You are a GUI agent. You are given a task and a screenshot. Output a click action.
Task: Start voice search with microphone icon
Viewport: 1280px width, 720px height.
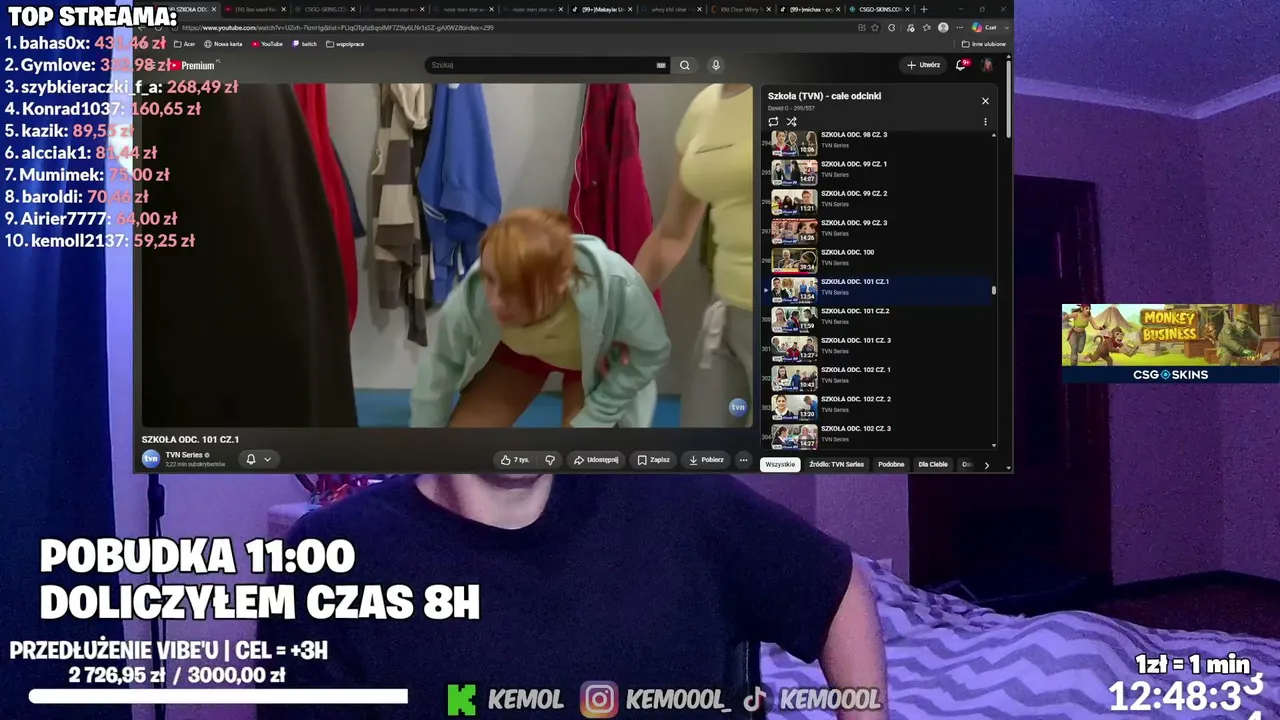click(x=715, y=65)
